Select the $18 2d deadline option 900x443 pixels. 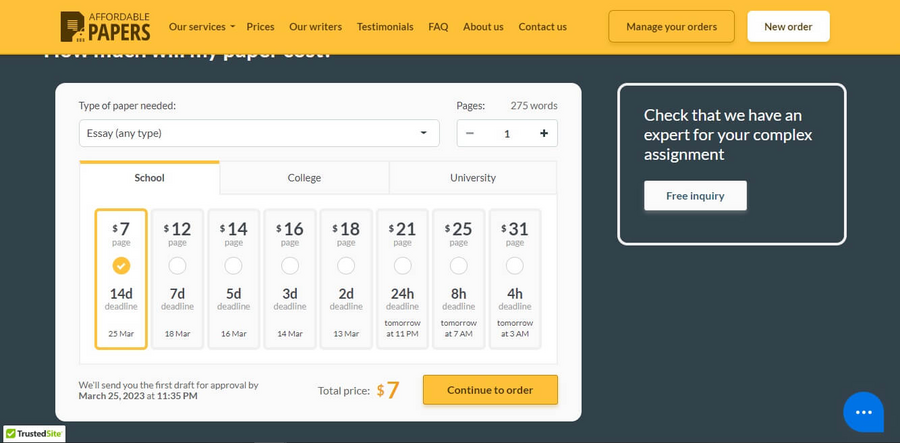click(346, 279)
